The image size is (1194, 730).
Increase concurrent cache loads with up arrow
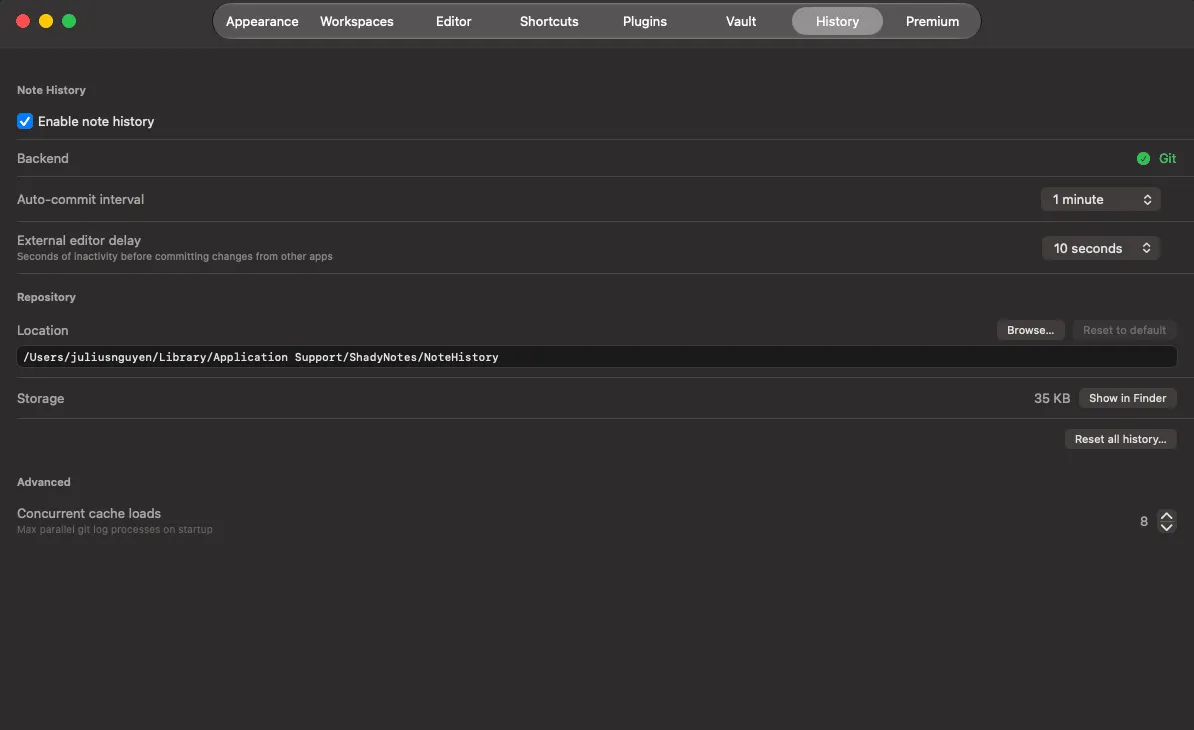pyautogui.click(x=1167, y=515)
